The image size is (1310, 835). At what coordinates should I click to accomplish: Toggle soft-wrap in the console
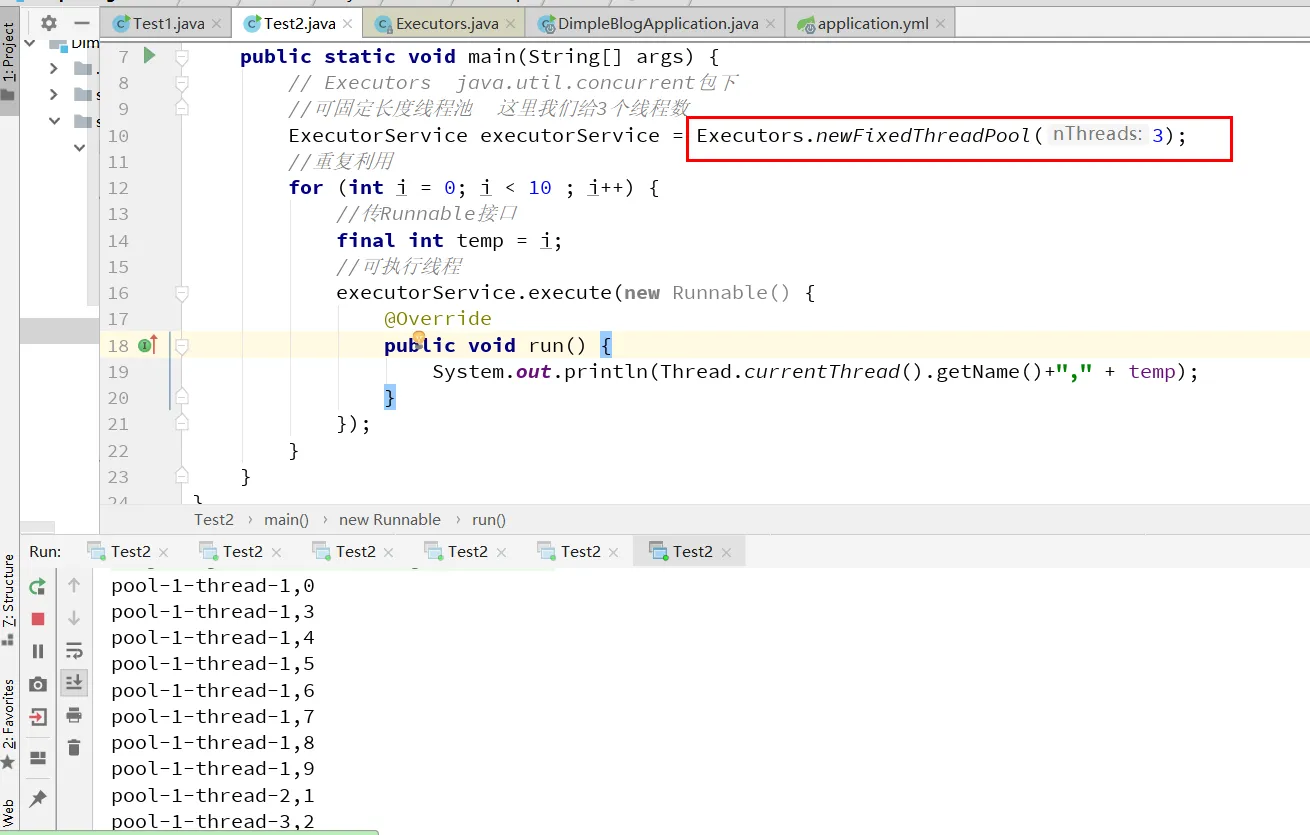(x=74, y=651)
